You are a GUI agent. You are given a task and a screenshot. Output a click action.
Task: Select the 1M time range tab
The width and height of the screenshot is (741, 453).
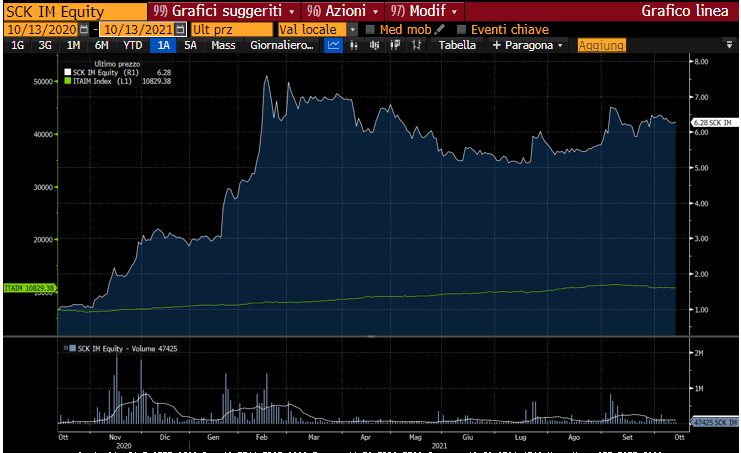pyautogui.click(x=73, y=45)
